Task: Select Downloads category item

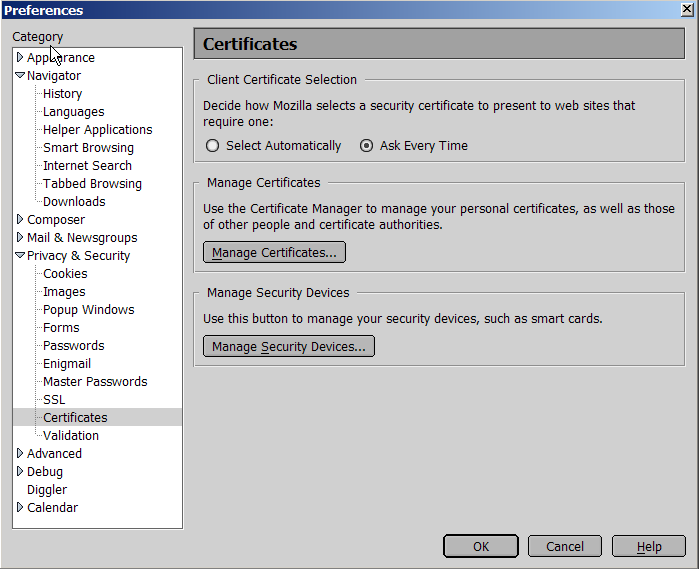Action: (74, 202)
